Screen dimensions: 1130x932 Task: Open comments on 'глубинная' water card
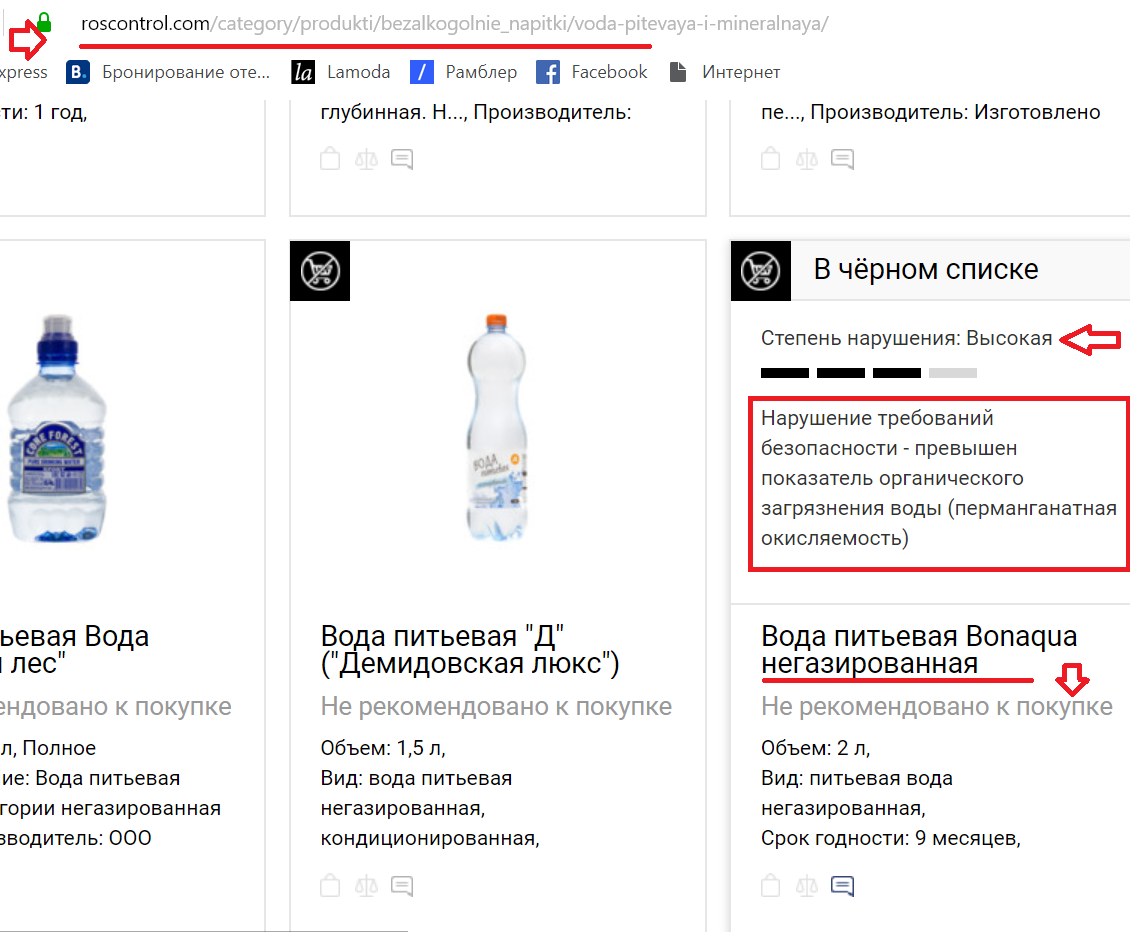[402, 159]
